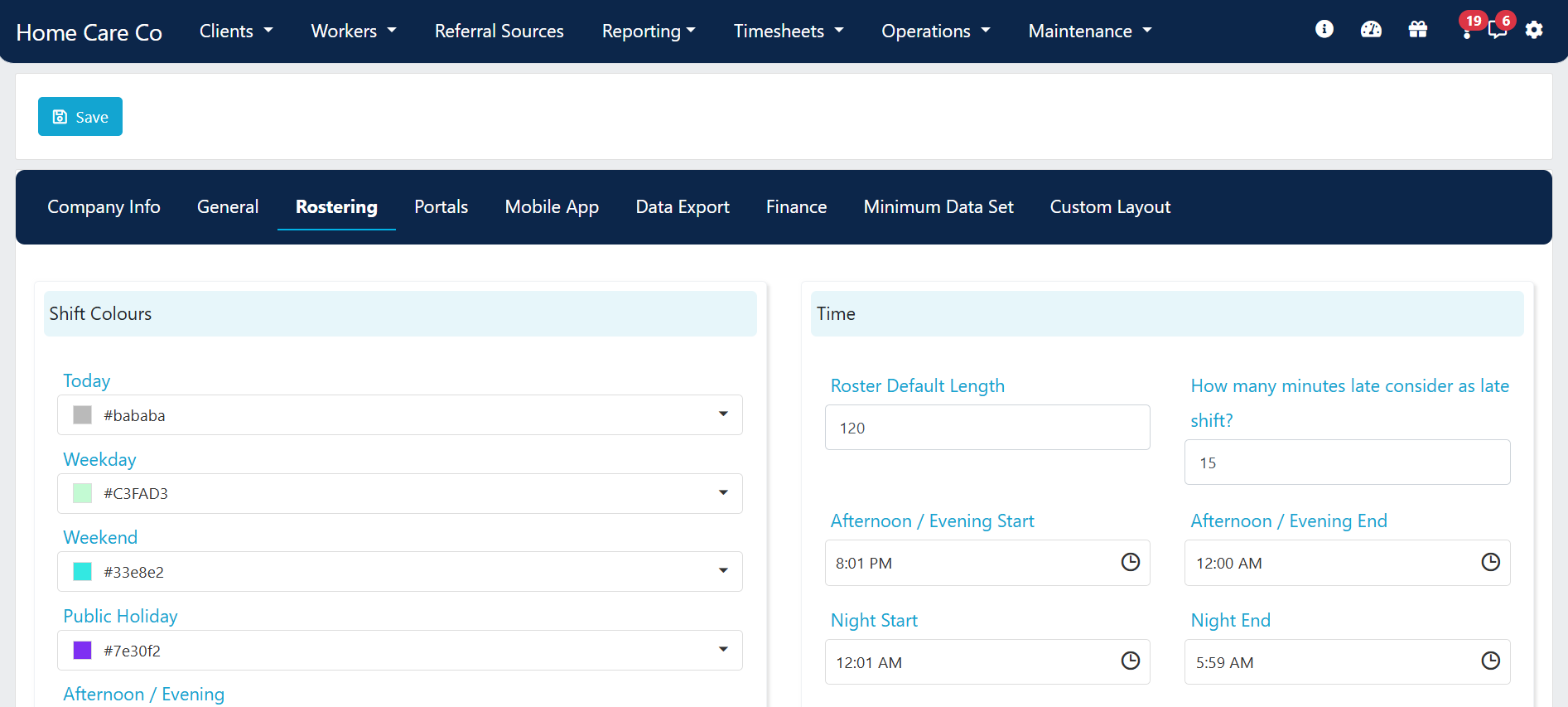
Task: Open the Reporting dropdown menu
Action: coord(649,31)
